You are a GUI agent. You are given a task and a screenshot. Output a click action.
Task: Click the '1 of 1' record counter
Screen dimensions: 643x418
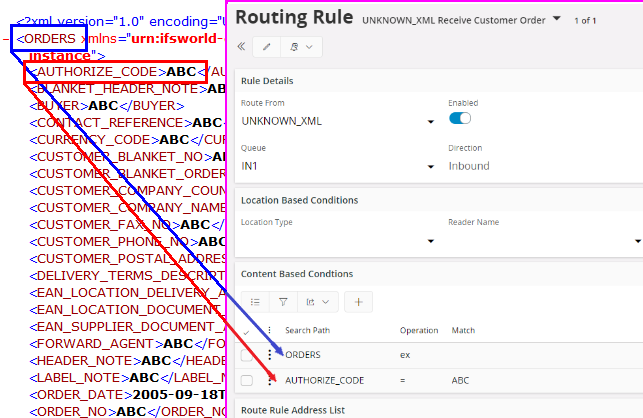pos(585,21)
